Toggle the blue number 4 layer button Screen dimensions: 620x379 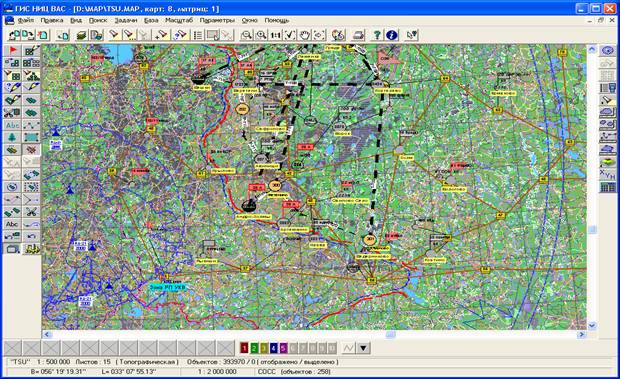click(x=274, y=348)
